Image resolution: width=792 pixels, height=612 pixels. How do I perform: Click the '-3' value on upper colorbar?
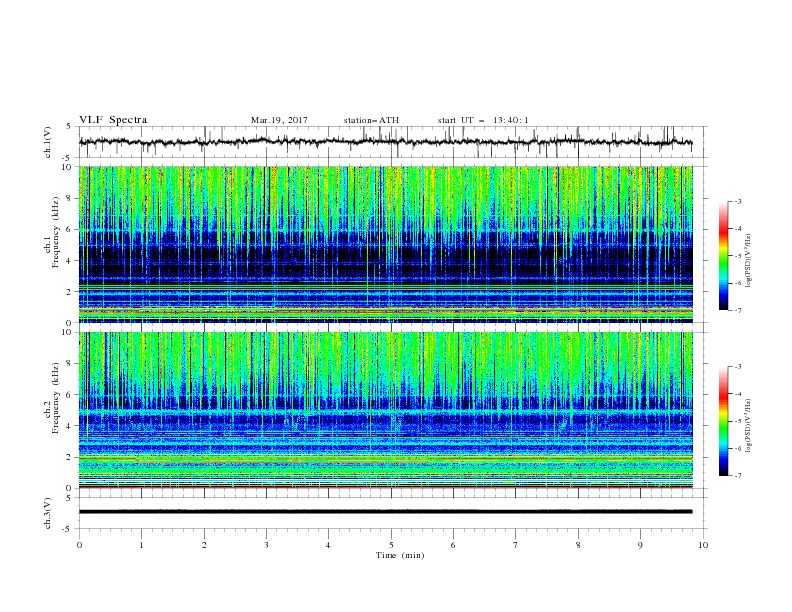737,201
